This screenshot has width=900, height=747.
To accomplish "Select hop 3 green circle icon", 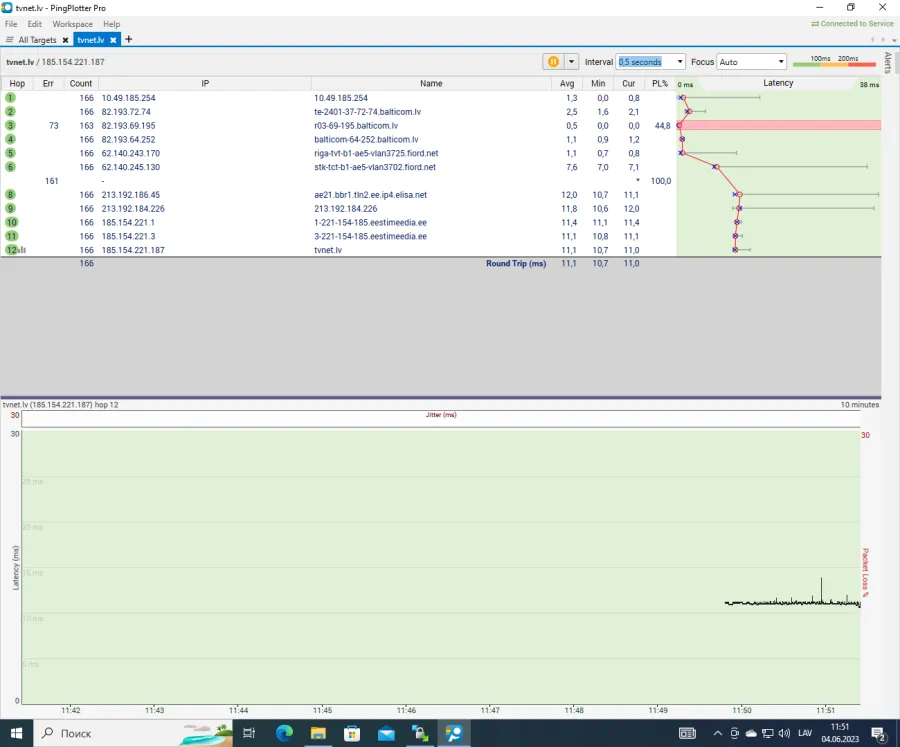I will coord(10,125).
